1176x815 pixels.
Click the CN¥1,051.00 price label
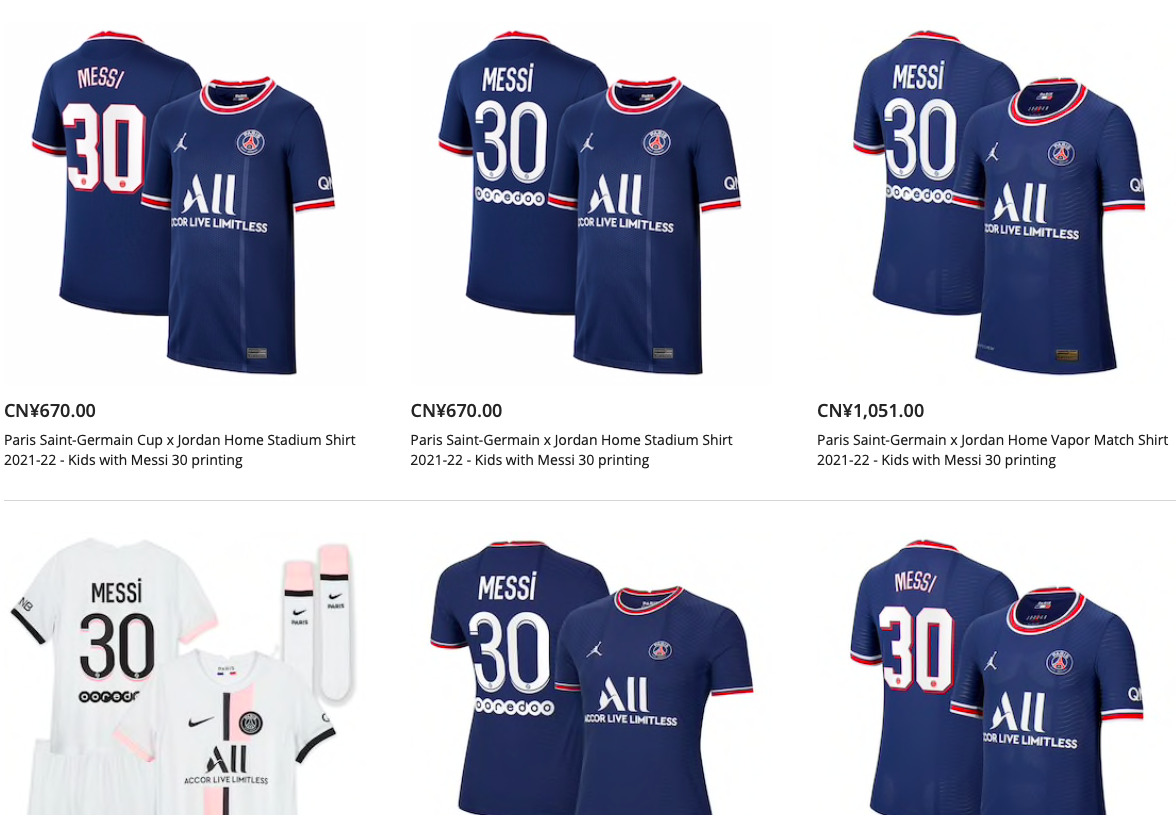click(x=871, y=411)
